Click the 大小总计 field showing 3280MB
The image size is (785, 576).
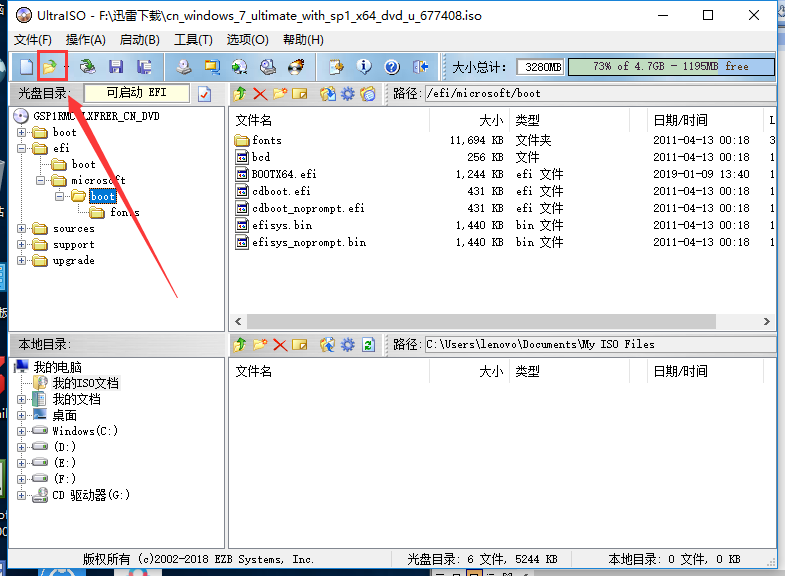click(x=540, y=67)
